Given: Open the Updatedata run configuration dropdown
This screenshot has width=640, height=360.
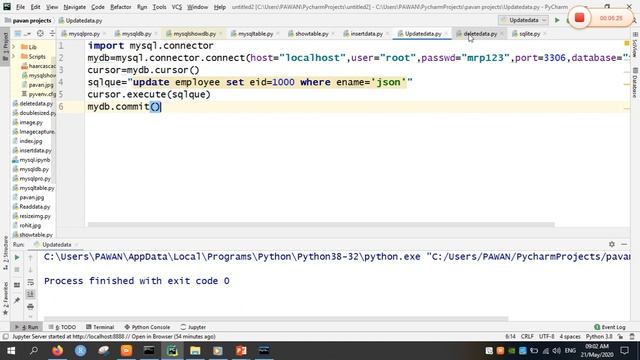Looking at the screenshot, I should pos(523,20).
